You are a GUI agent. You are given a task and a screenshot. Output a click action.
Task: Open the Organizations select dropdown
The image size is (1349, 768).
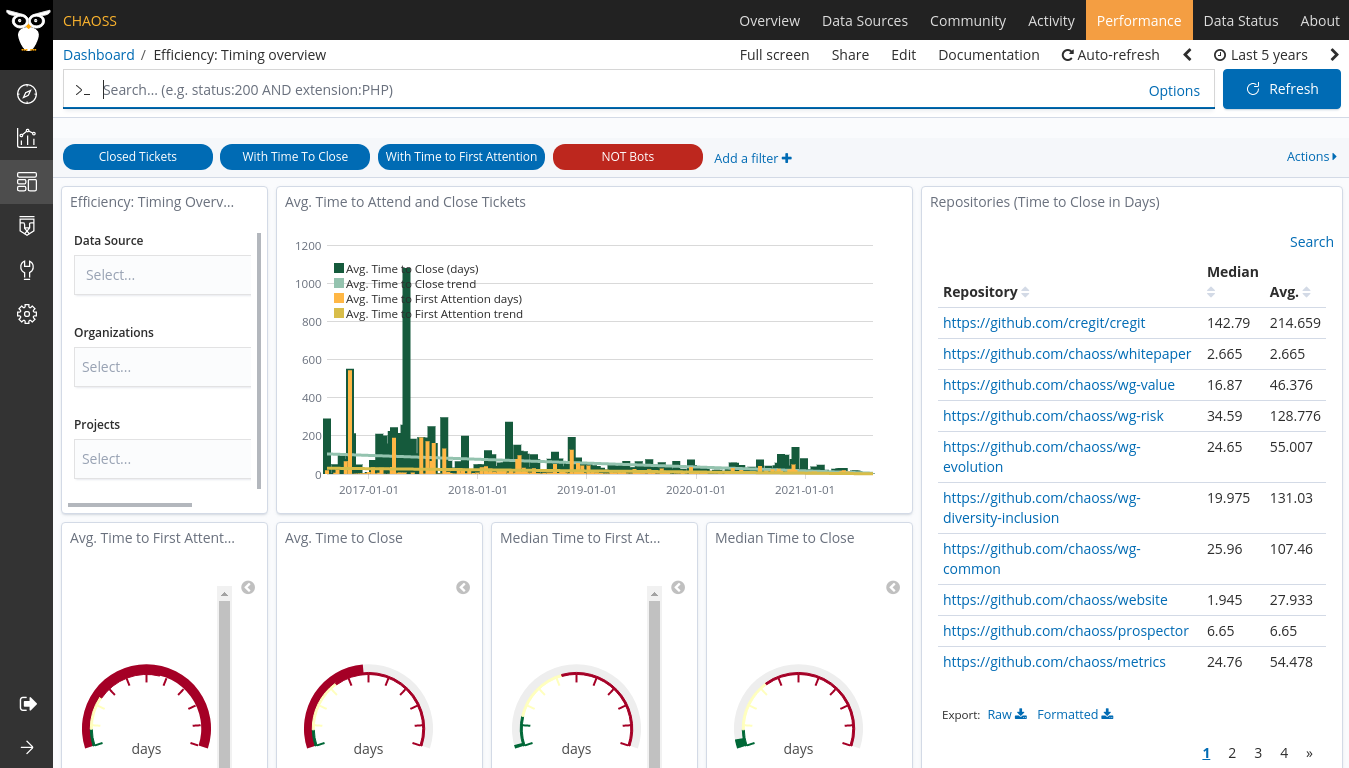click(x=163, y=367)
